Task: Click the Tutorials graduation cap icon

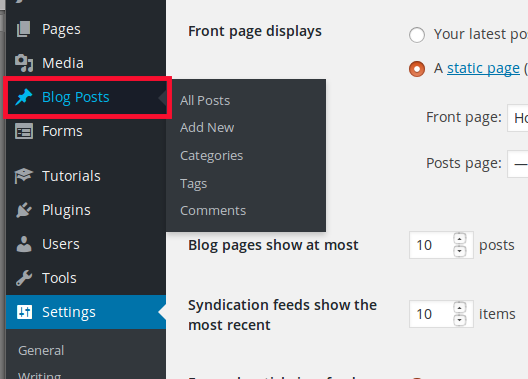Action: (24, 176)
